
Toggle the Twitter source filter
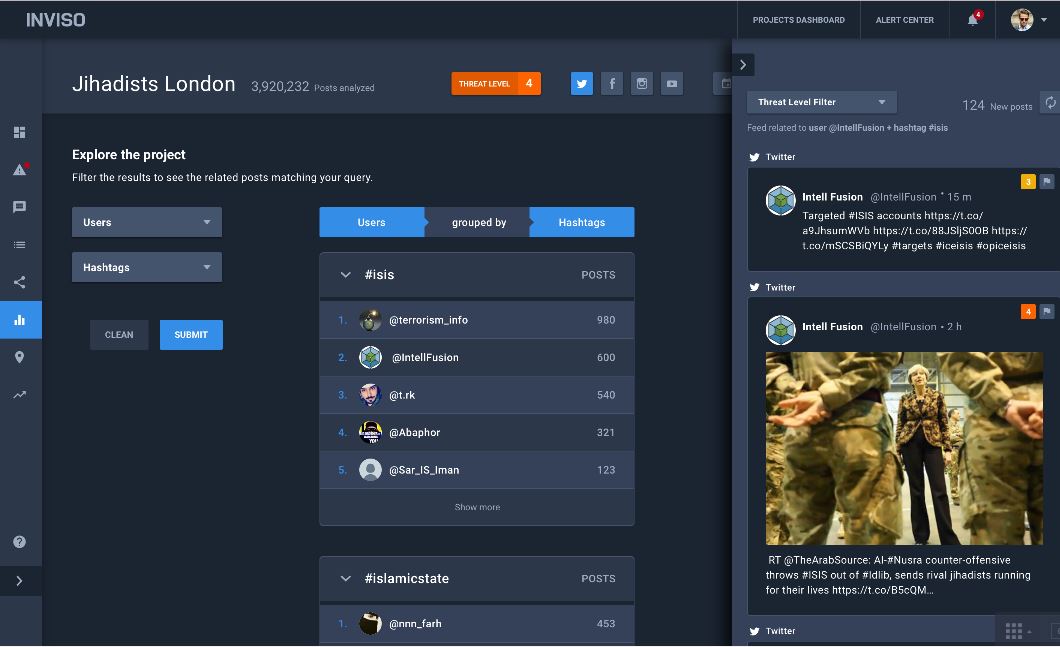coord(582,84)
